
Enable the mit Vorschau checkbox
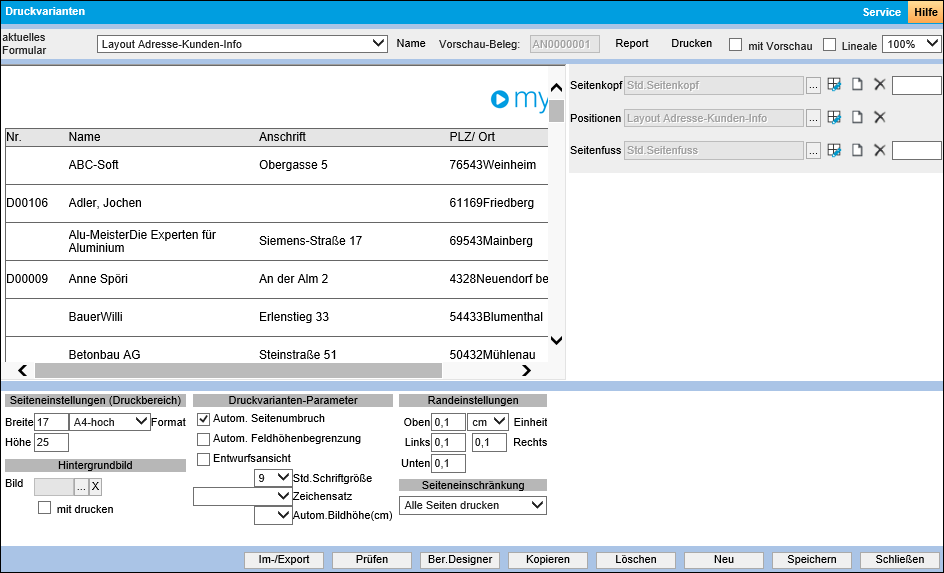pyautogui.click(x=735, y=45)
